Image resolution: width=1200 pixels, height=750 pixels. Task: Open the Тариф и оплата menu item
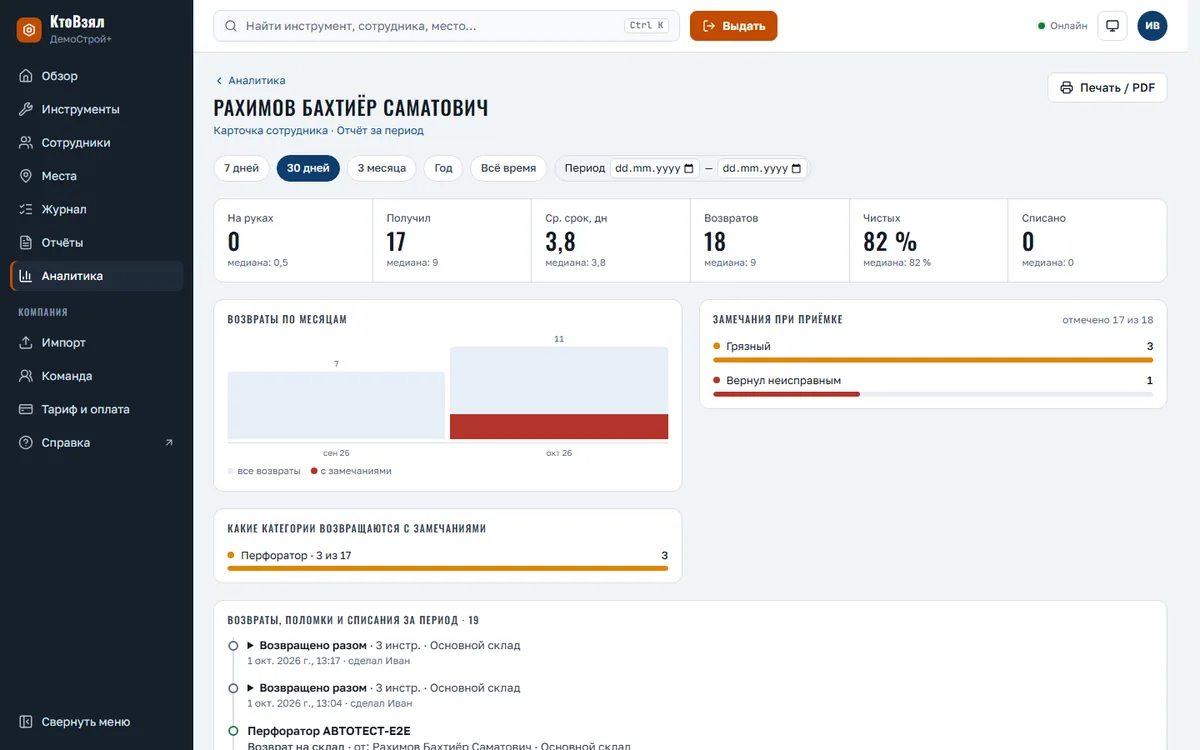(97, 409)
